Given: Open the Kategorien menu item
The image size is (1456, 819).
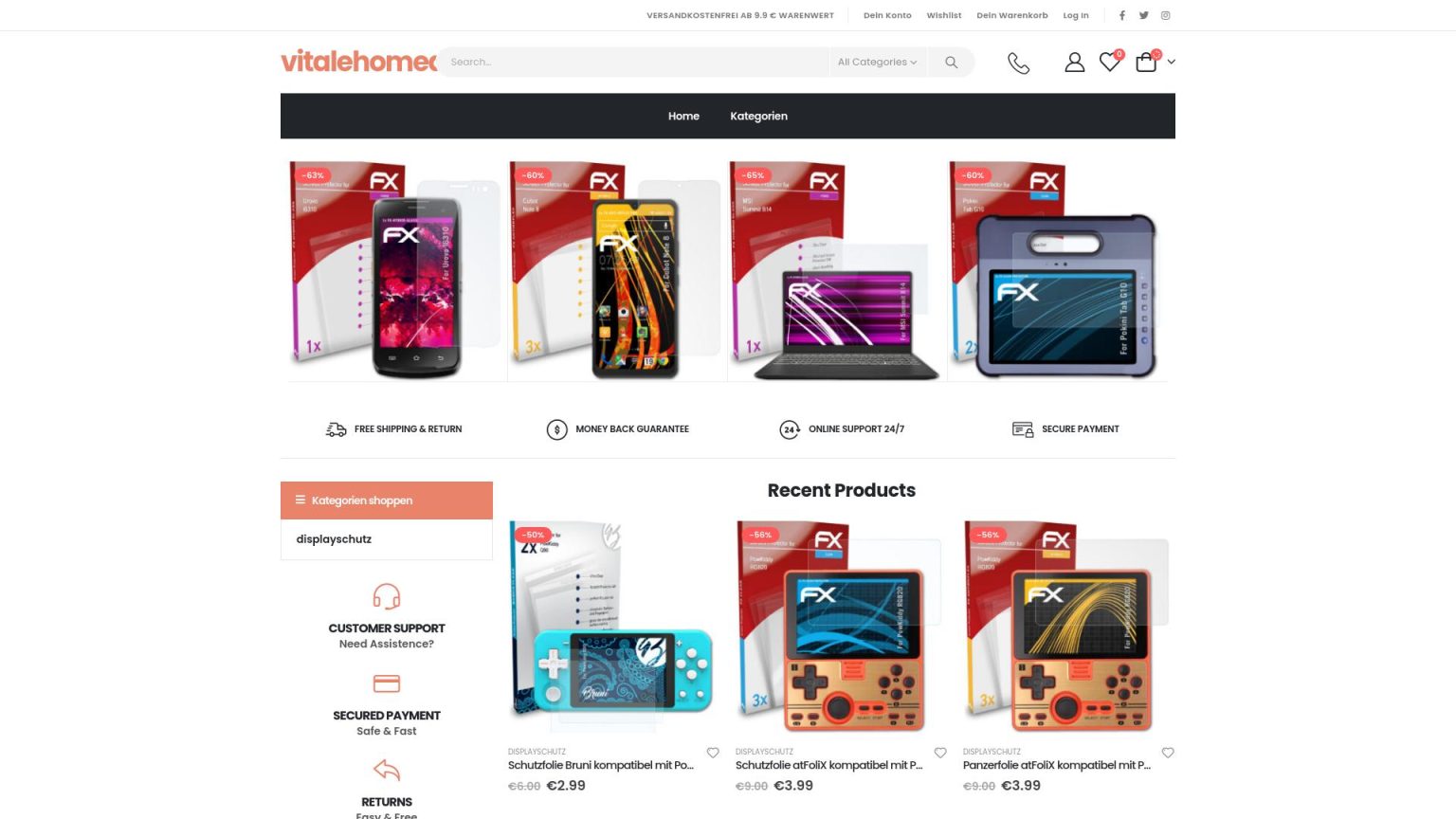Looking at the screenshot, I should coord(758,116).
